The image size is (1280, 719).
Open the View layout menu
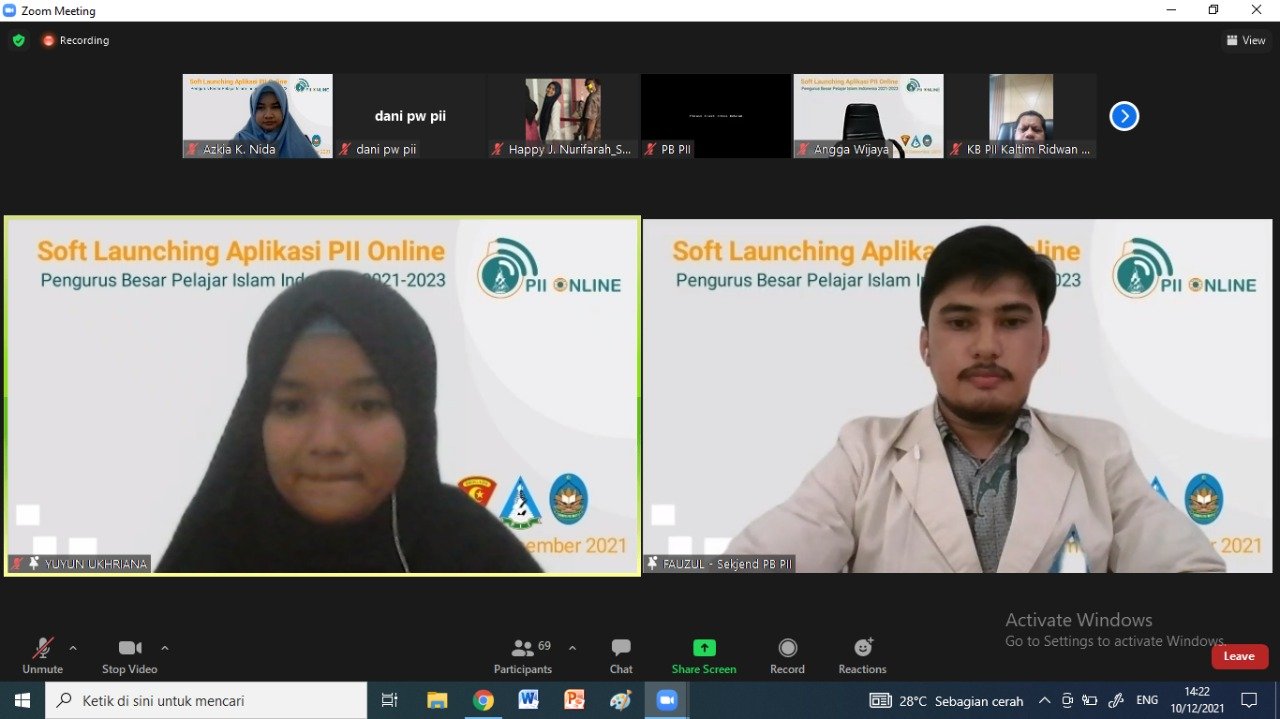(1246, 40)
